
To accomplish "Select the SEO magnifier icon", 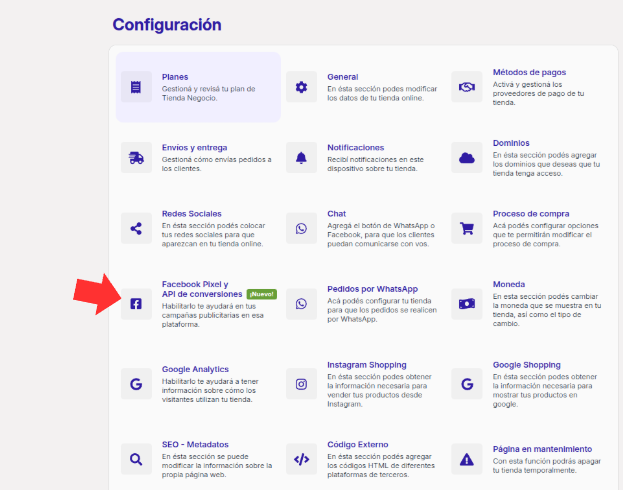I will pyautogui.click(x=136, y=459).
